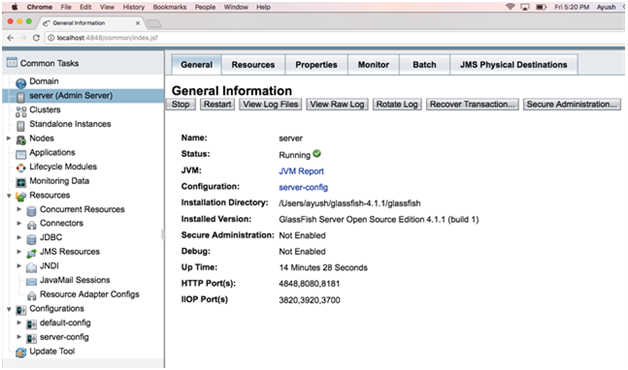Click the Standalone Instances icon
This screenshot has width=628, height=370.
[21, 125]
